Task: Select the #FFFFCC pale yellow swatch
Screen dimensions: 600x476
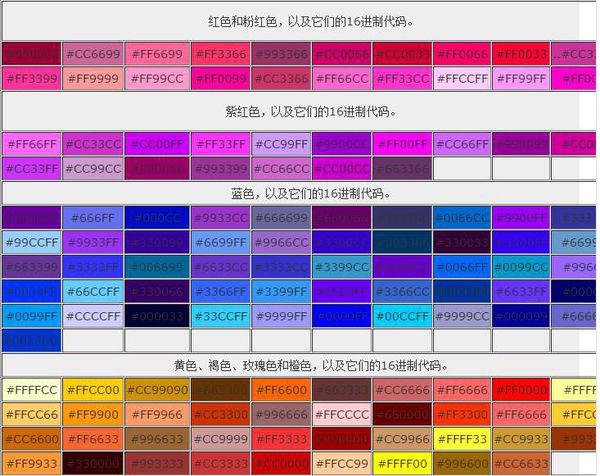Action: tap(31, 389)
